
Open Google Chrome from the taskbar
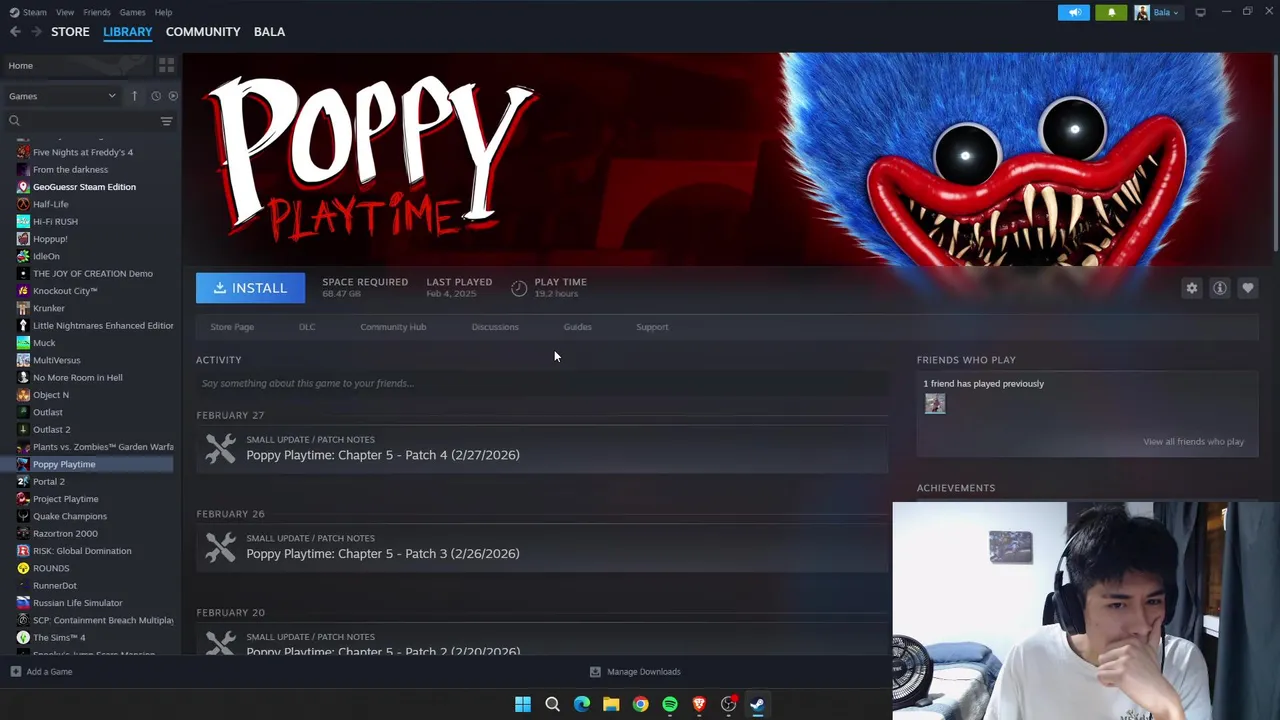[641, 704]
